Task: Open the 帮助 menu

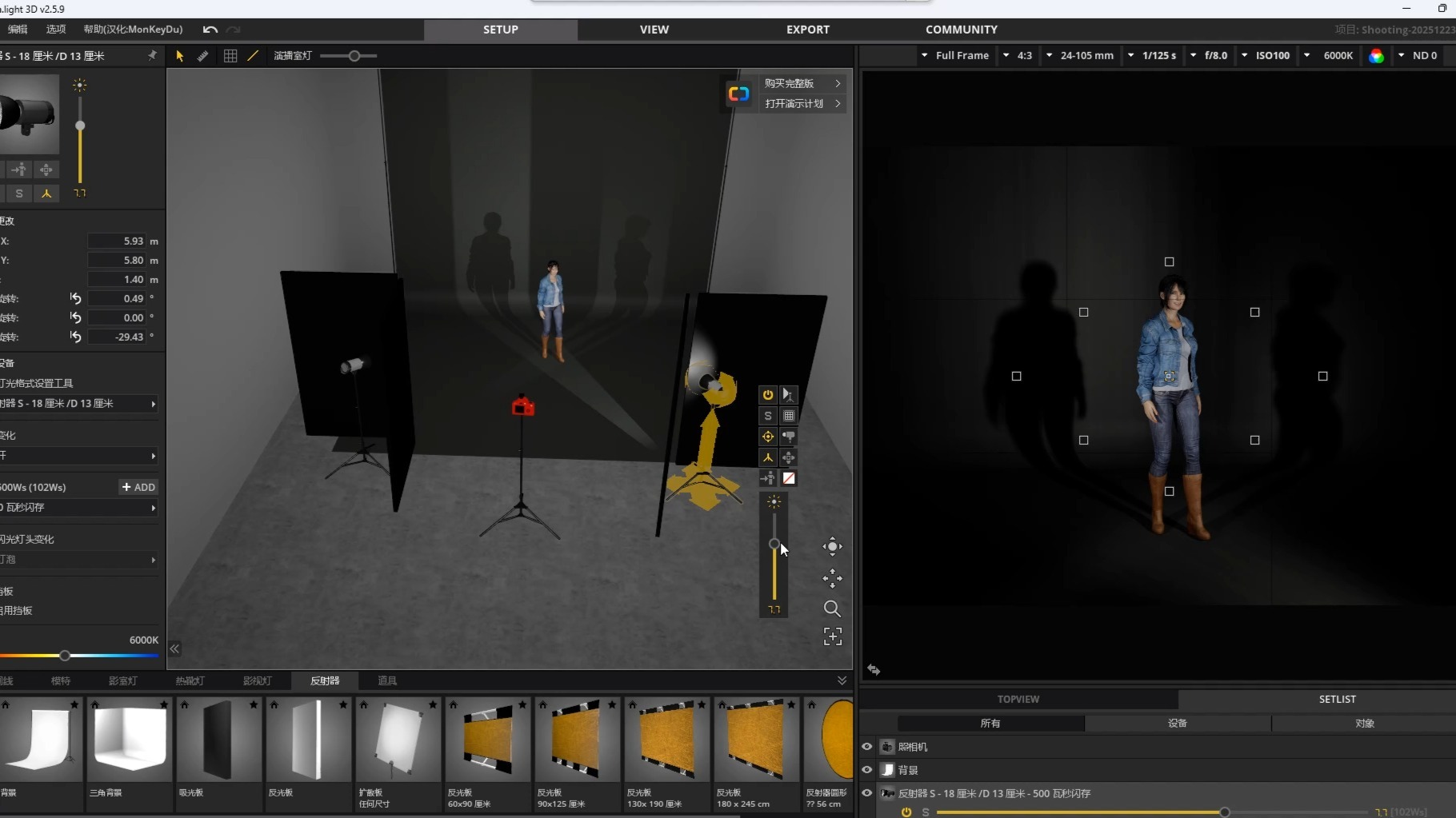Action: coord(133,30)
